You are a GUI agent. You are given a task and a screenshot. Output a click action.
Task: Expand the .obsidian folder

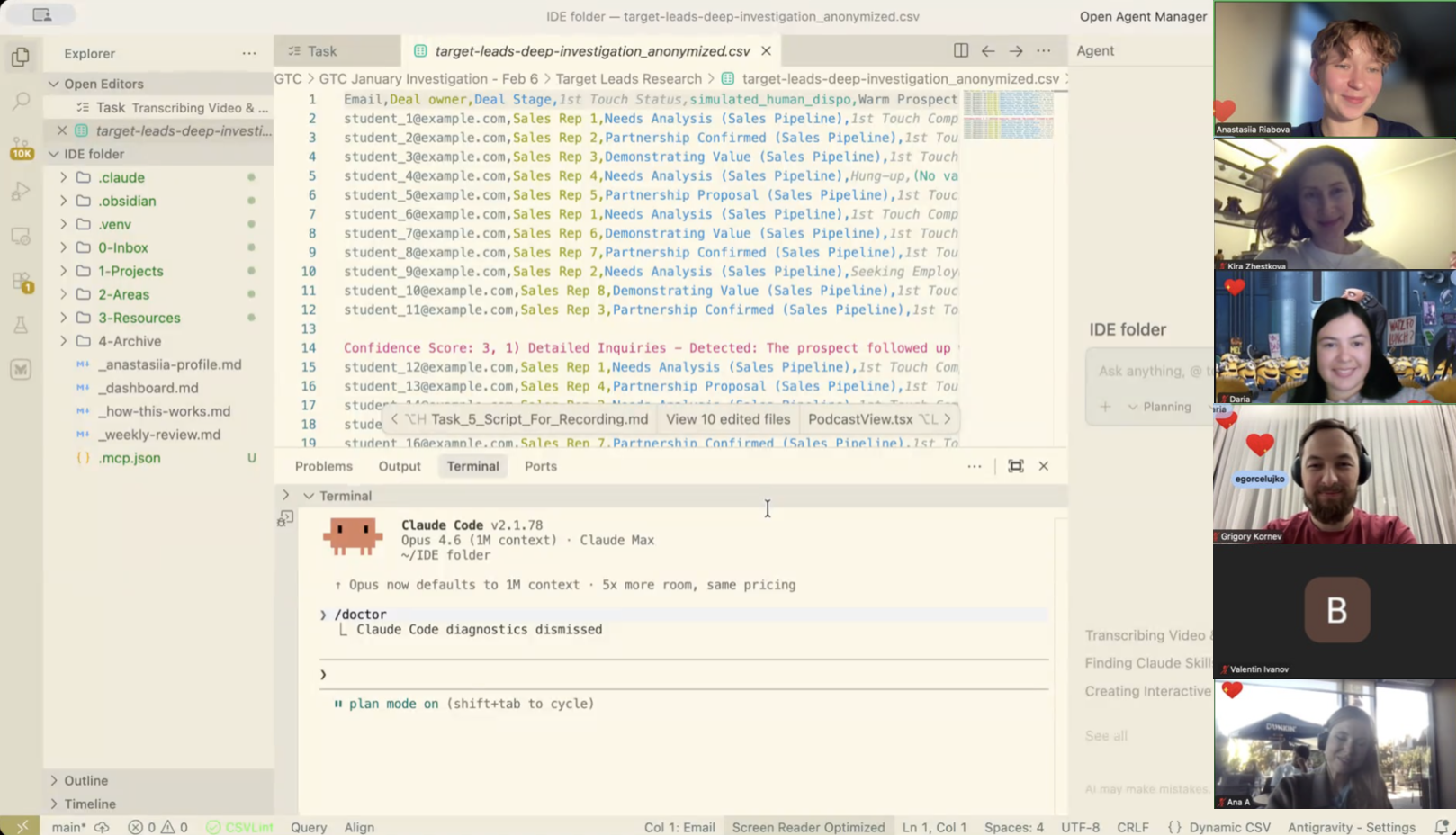coord(63,201)
